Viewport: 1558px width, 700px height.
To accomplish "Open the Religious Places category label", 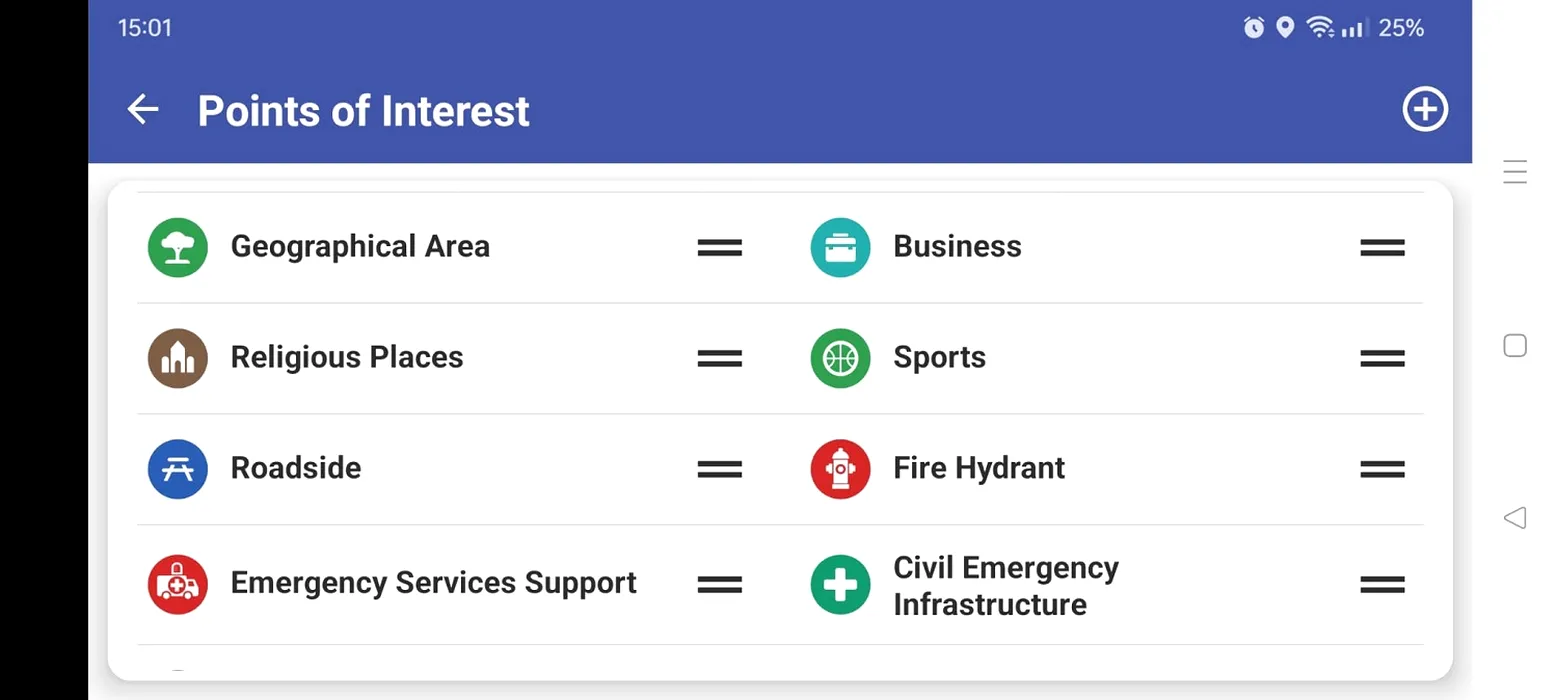I will 347,358.
